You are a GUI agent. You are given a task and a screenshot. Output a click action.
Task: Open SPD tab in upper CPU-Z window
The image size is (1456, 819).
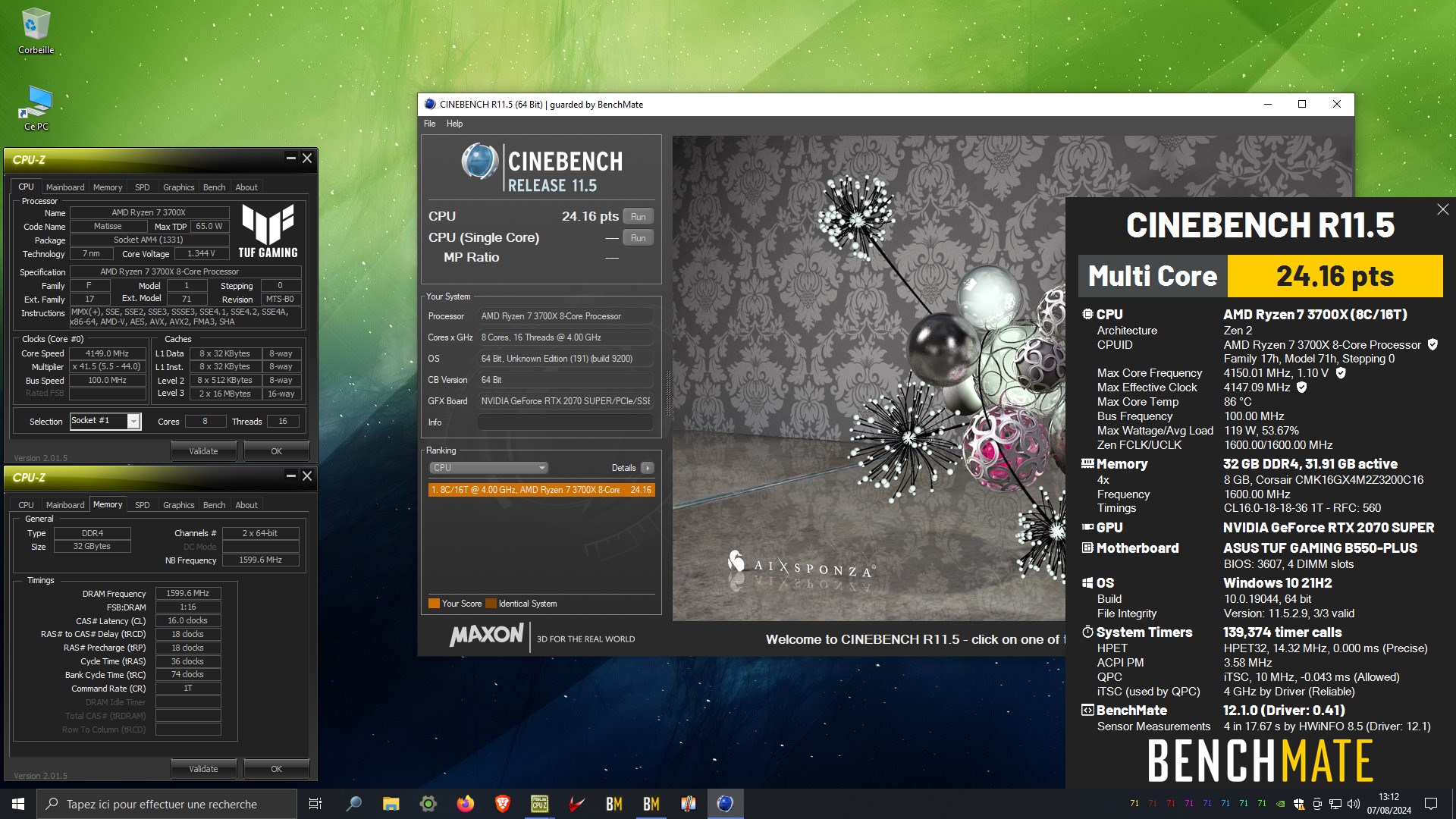point(142,187)
